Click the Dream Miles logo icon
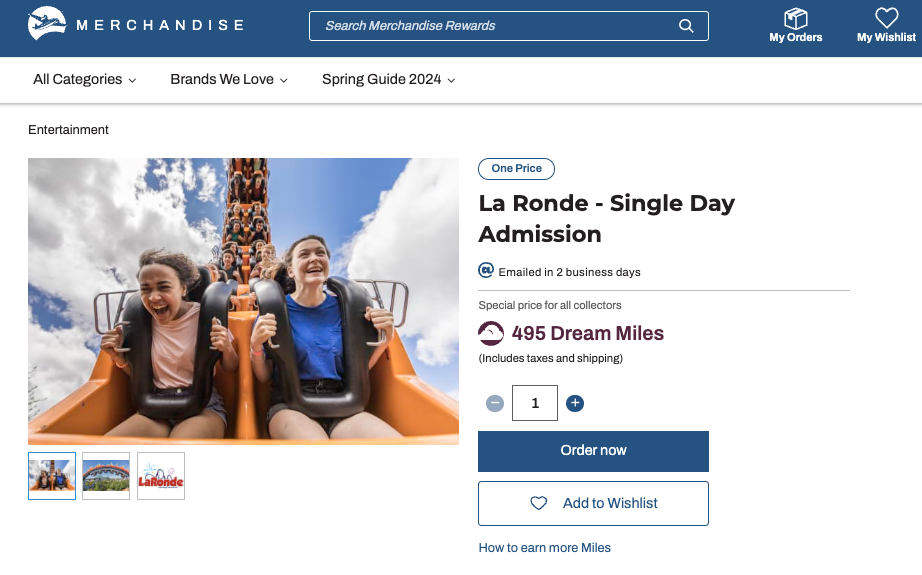This screenshot has width=922, height=575. pos(491,333)
